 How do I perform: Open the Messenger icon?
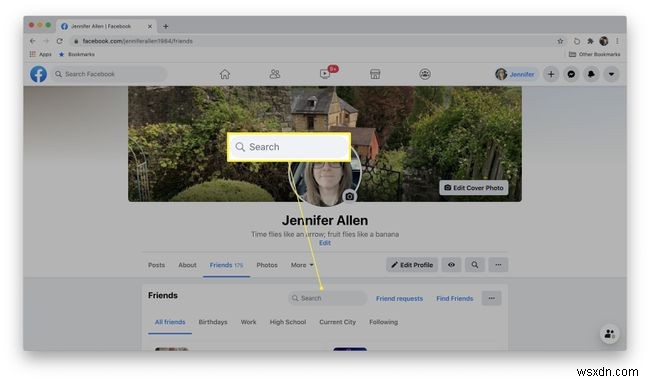(571, 74)
